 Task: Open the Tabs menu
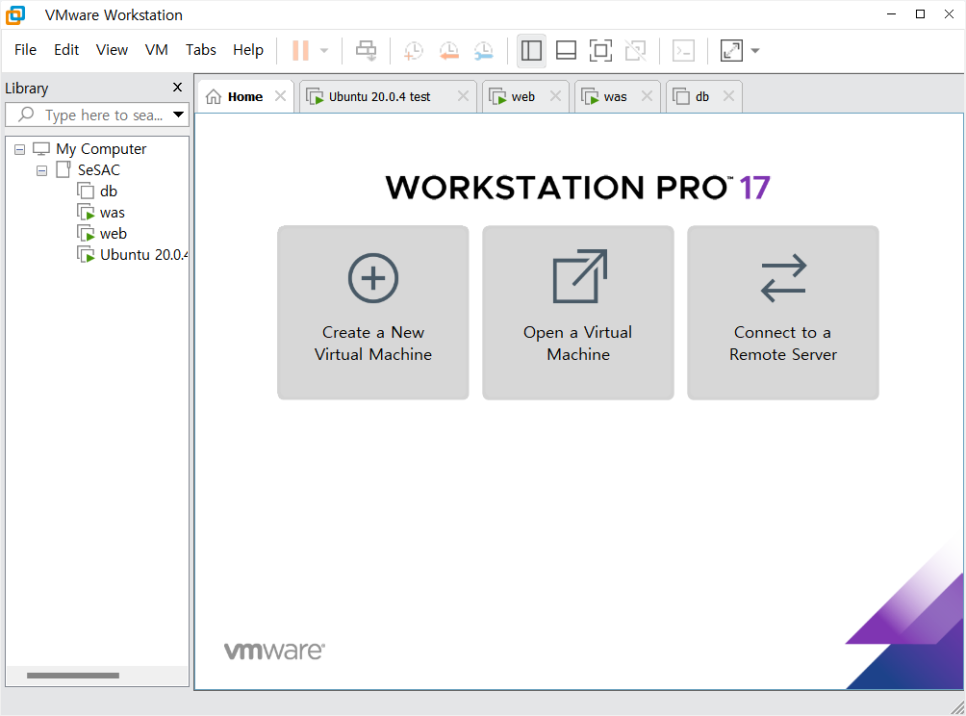click(201, 50)
